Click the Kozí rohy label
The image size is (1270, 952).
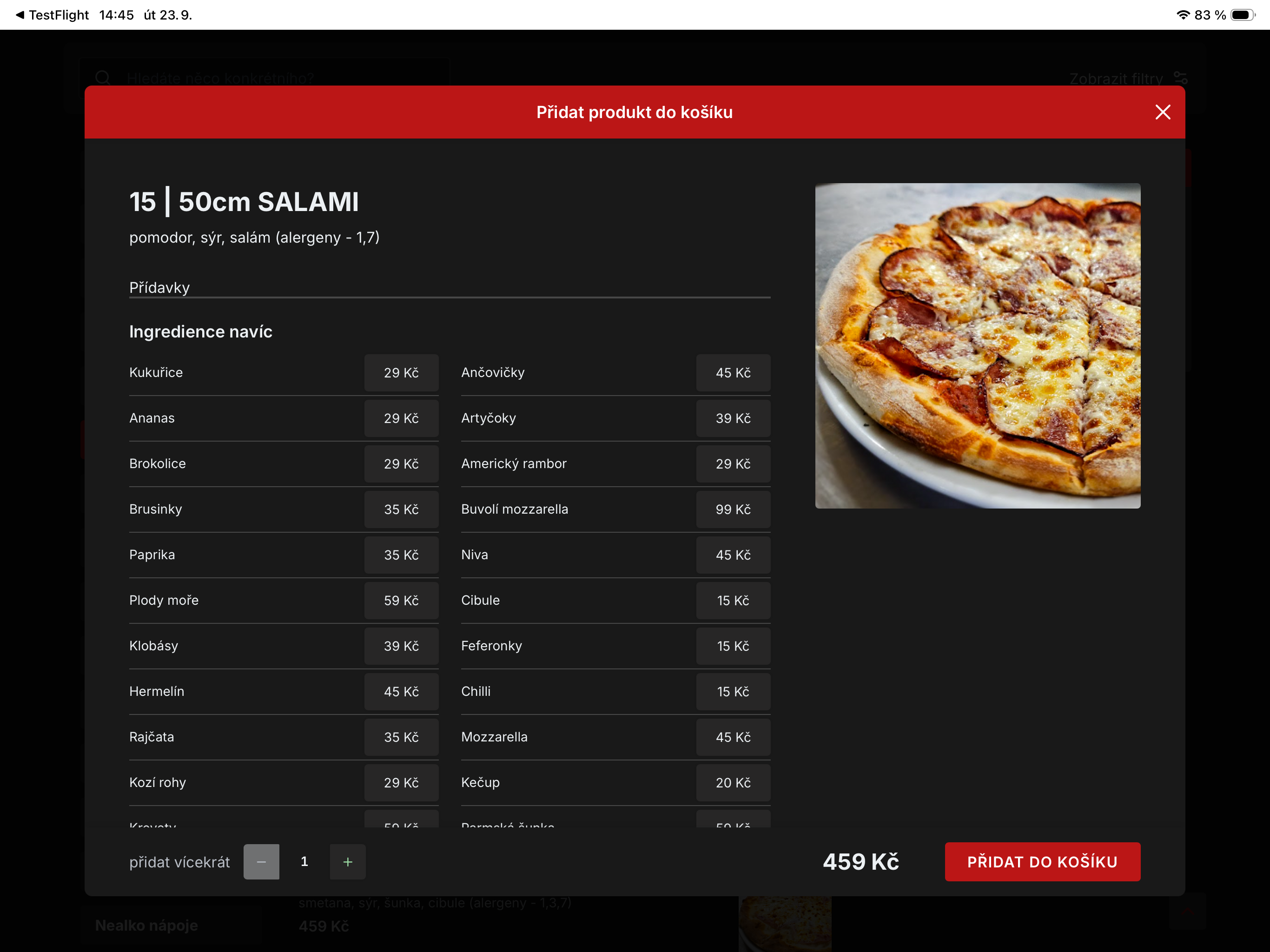[x=157, y=783]
